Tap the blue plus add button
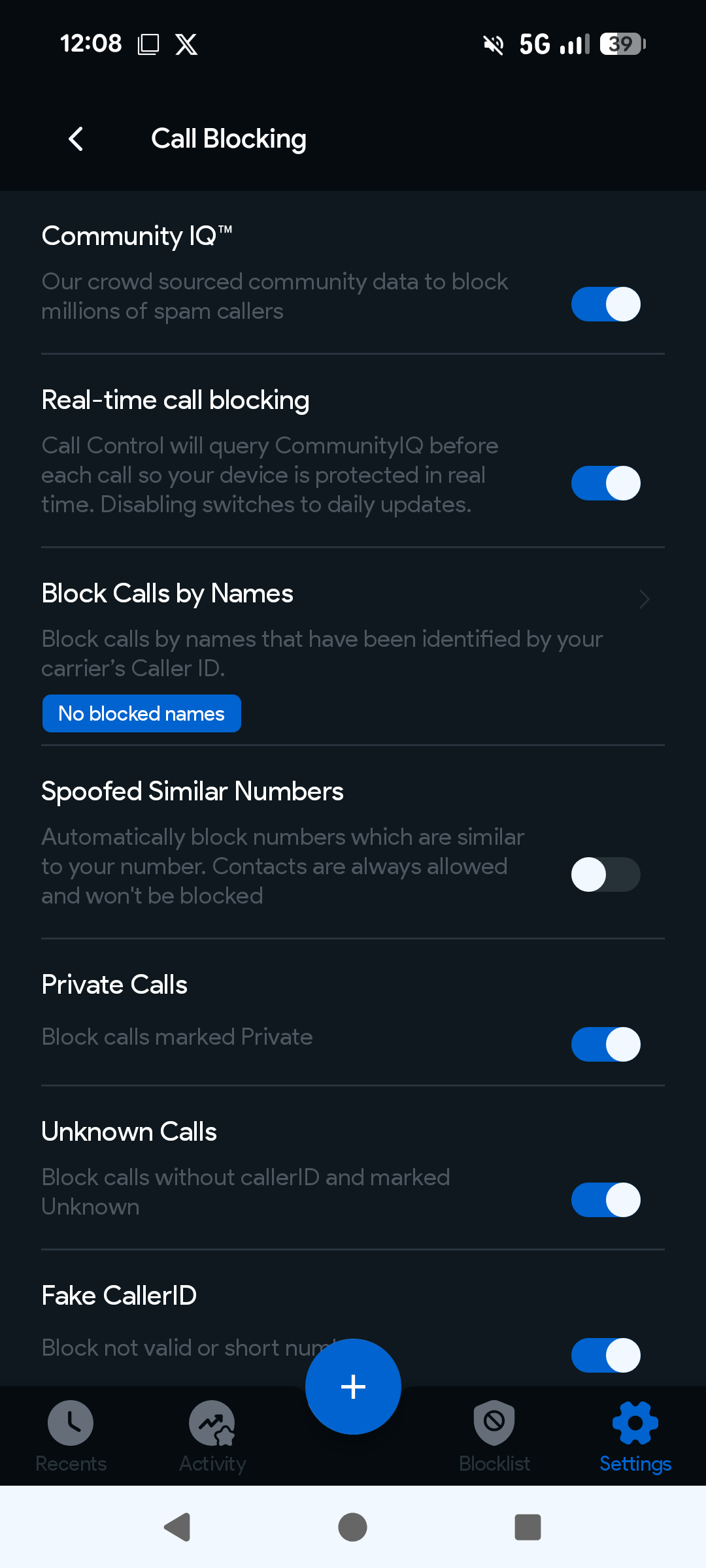Viewport: 706px width, 1568px height. click(x=353, y=1386)
